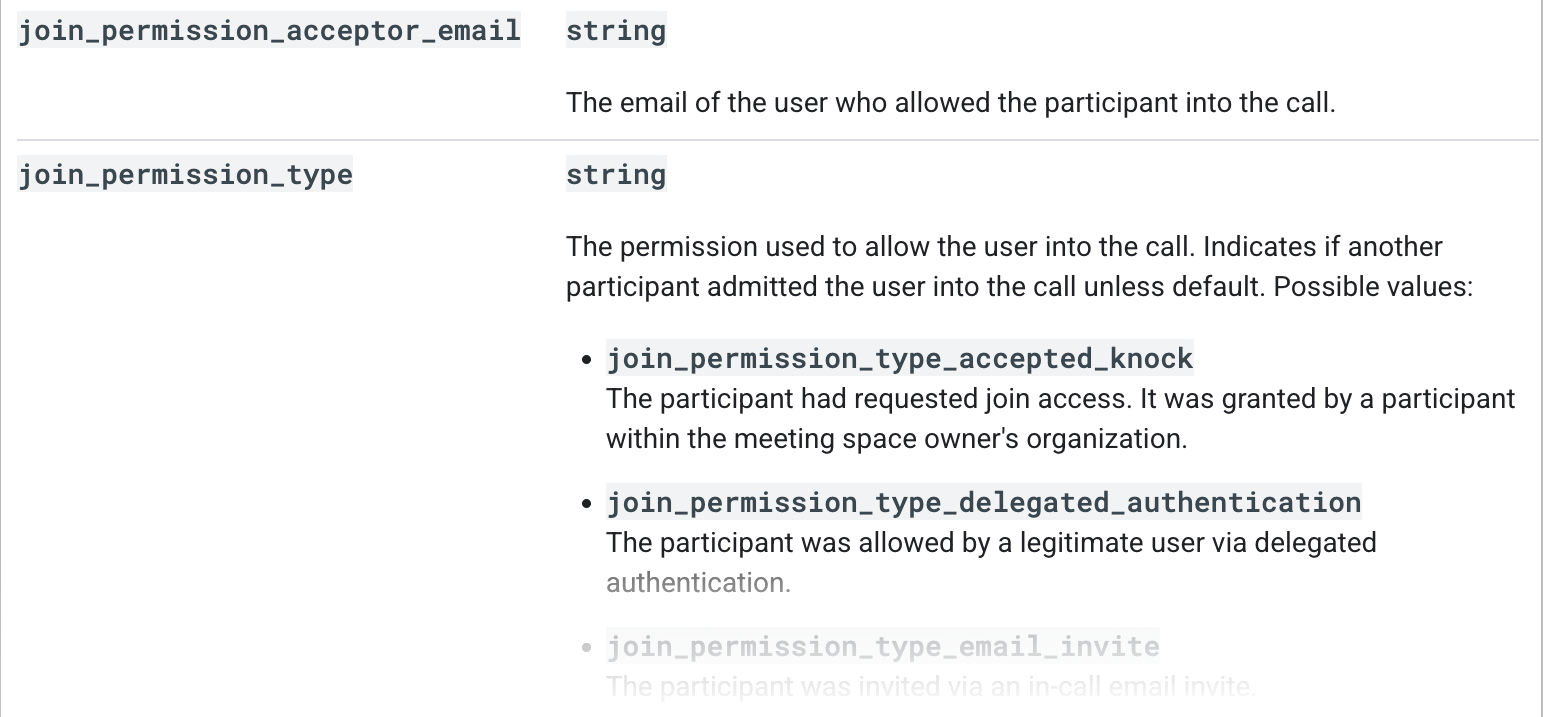This screenshot has height=717, width=1543.
Task: Click the faded join_permission_type_email_invite value
Action: 882,646
